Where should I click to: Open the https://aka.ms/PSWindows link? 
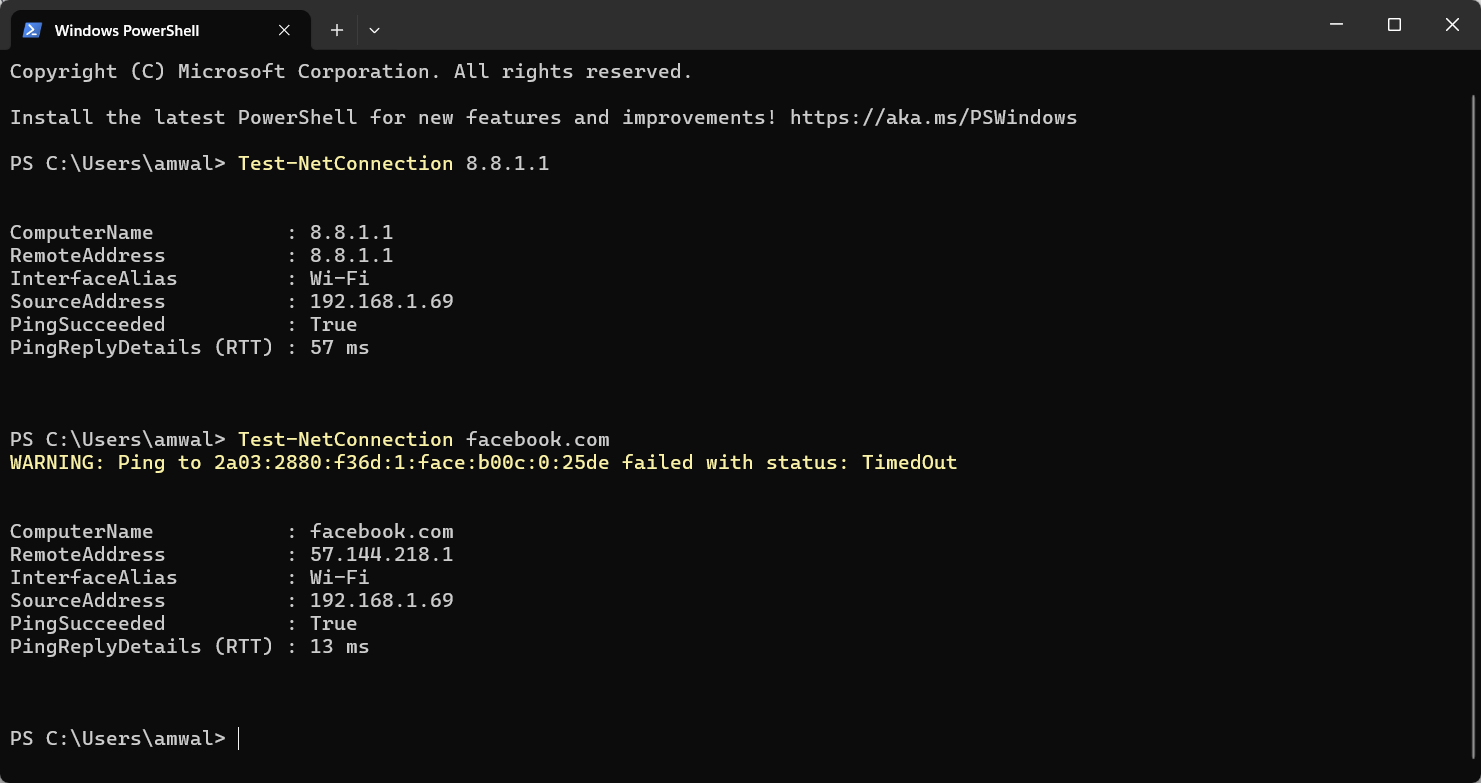click(x=933, y=118)
